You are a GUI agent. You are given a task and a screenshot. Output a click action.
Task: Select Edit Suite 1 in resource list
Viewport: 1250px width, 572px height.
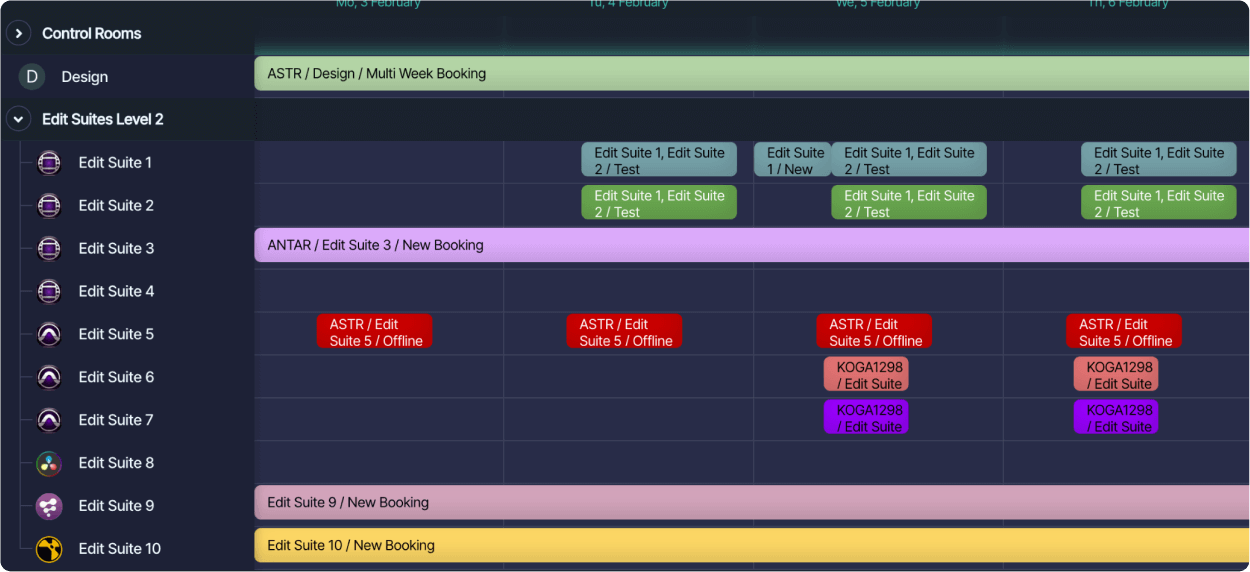pos(116,163)
